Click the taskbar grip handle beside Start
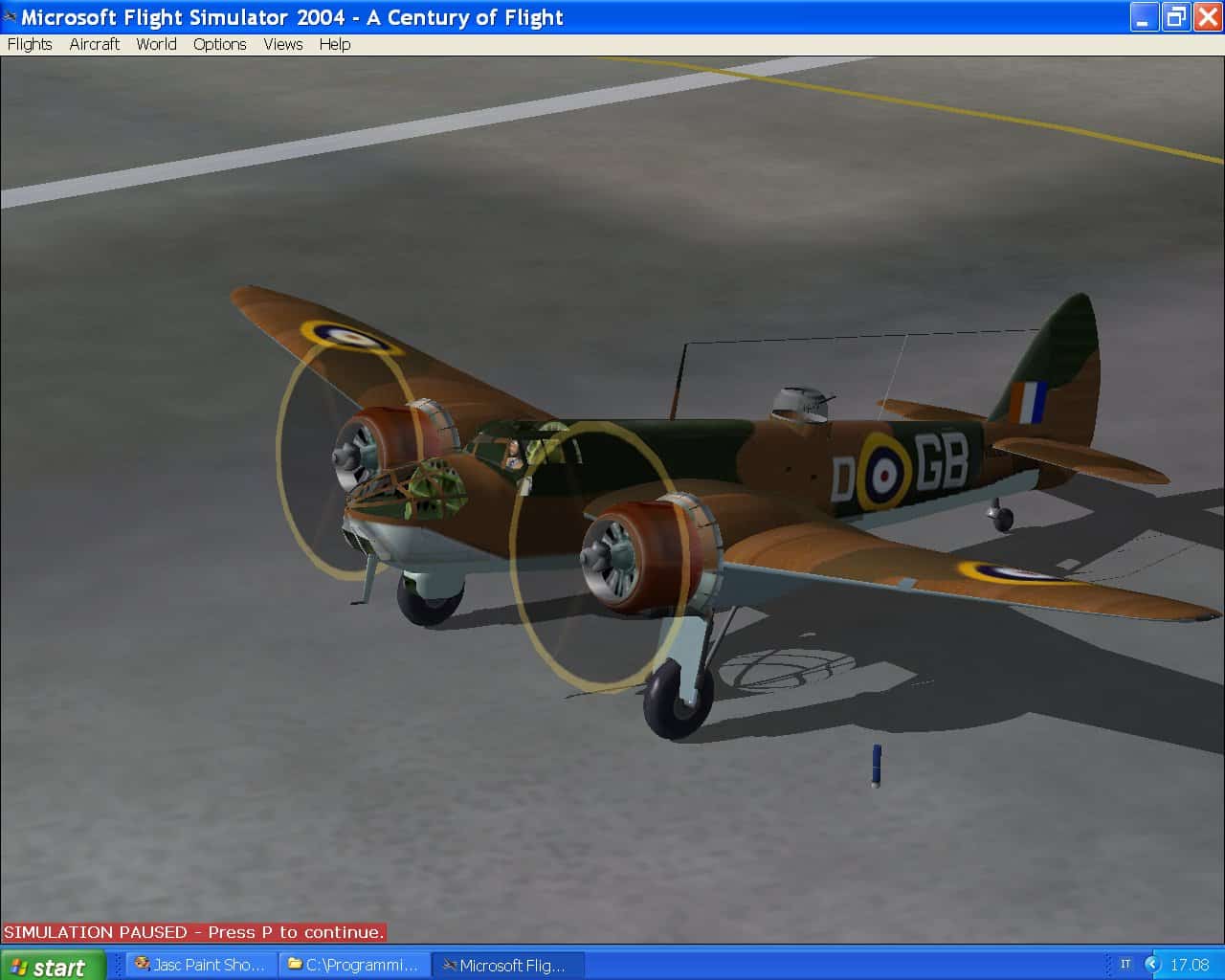Screen dimensions: 1225x980 click(x=118, y=965)
